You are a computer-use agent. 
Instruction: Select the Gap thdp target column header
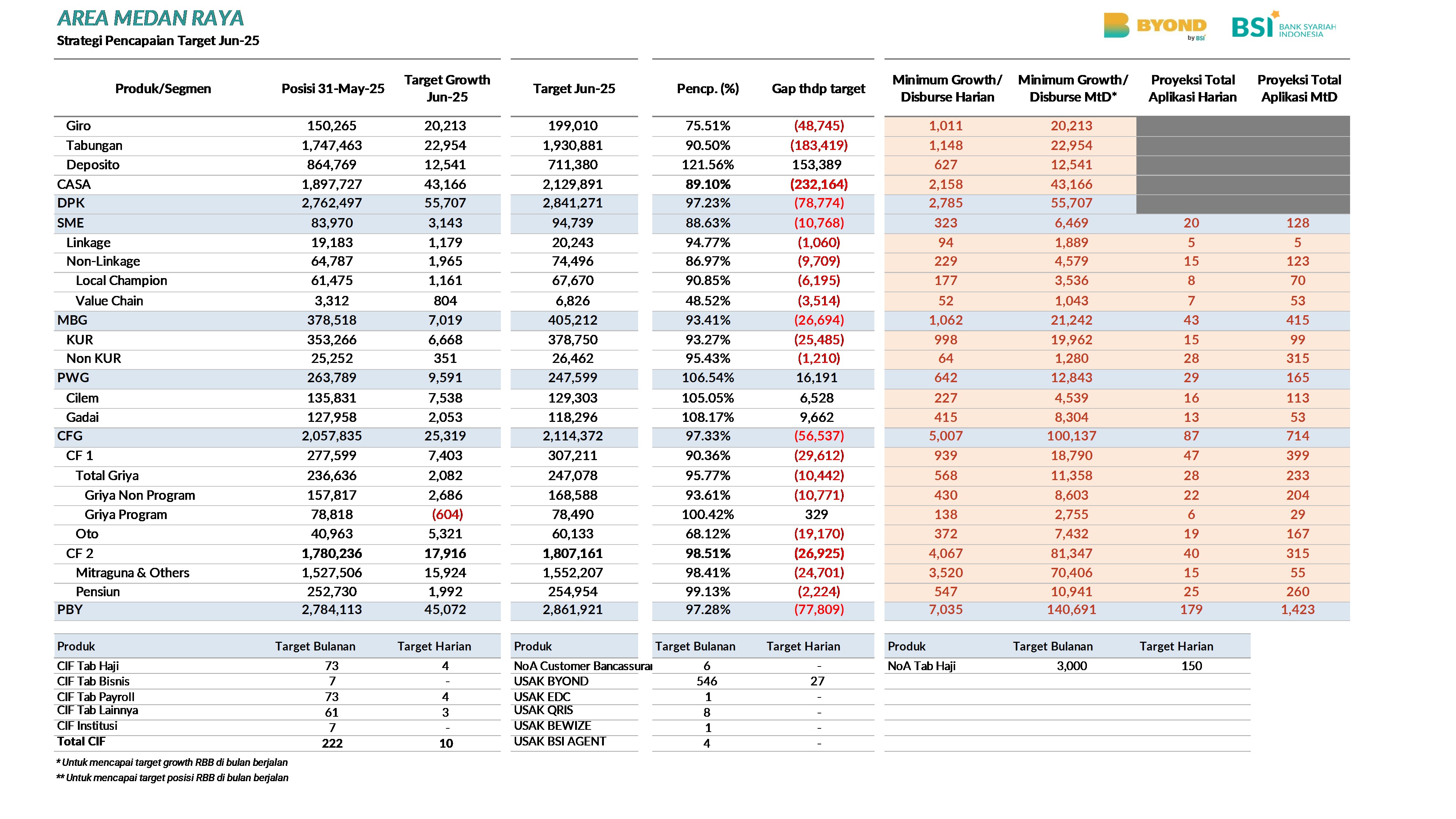click(818, 89)
